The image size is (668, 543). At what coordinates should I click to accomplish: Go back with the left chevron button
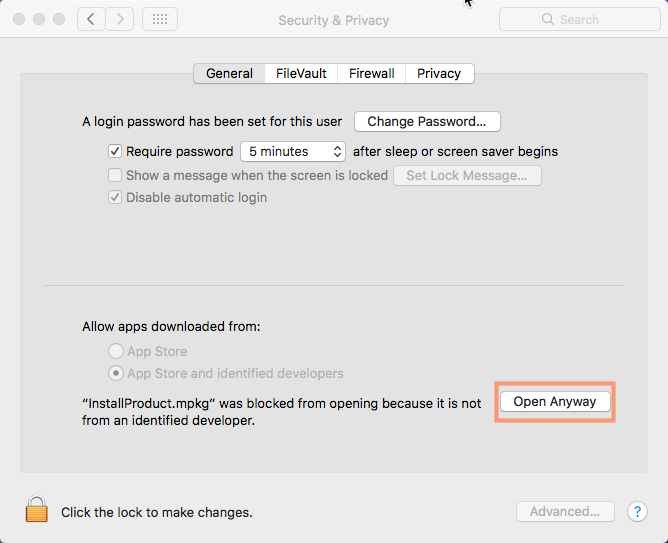pos(91,19)
